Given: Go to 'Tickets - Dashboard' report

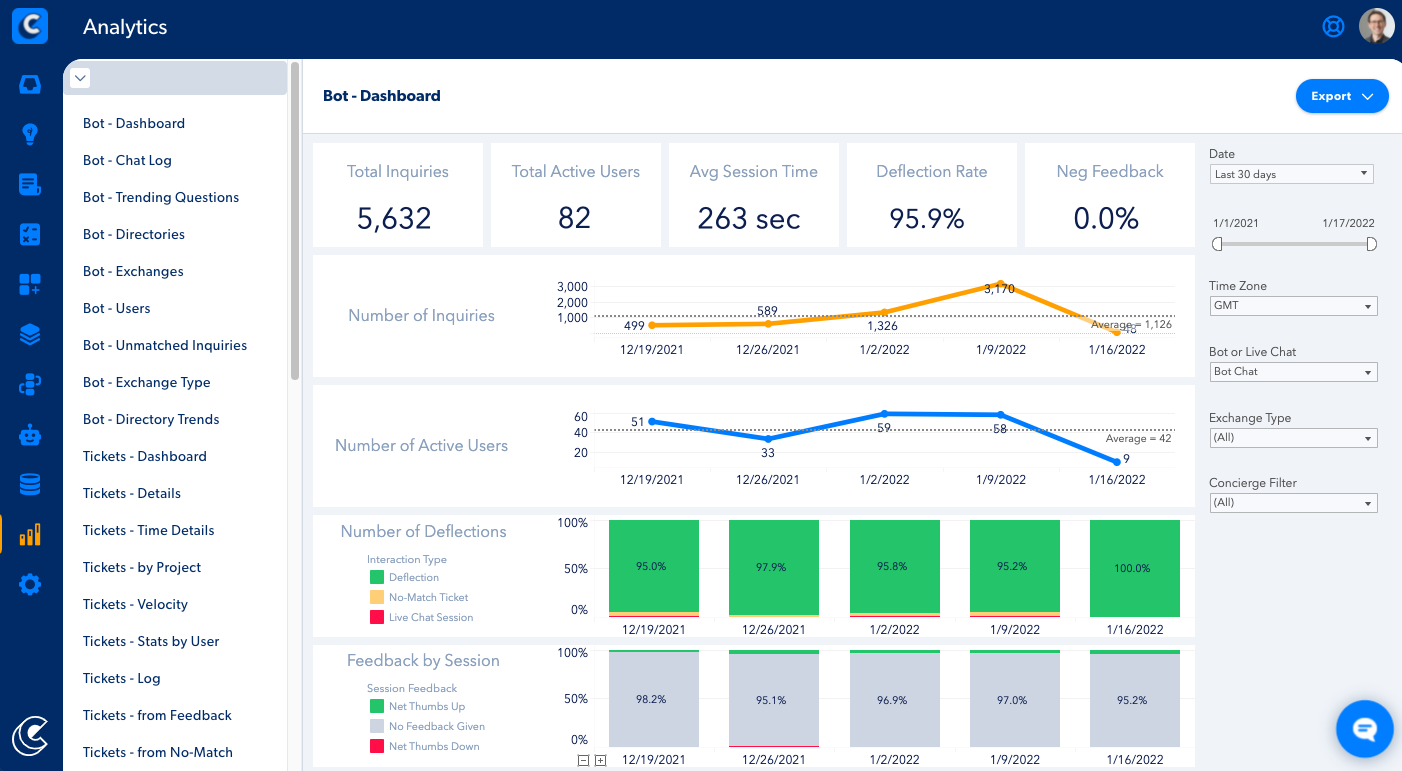Looking at the screenshot, I should pyautogui.click(x=145, y=456).
